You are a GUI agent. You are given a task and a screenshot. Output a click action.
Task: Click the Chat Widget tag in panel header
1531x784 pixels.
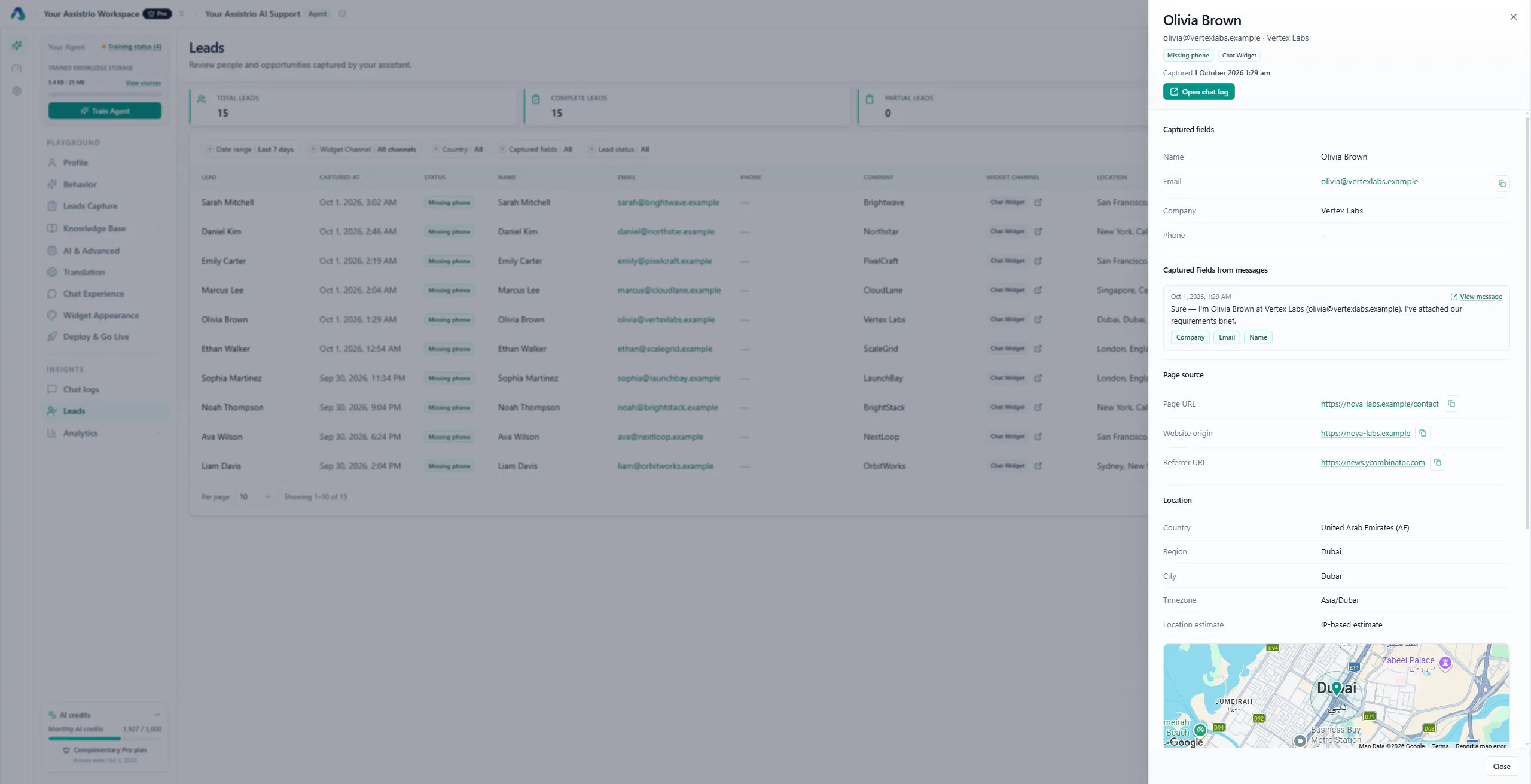(1239, 56)
